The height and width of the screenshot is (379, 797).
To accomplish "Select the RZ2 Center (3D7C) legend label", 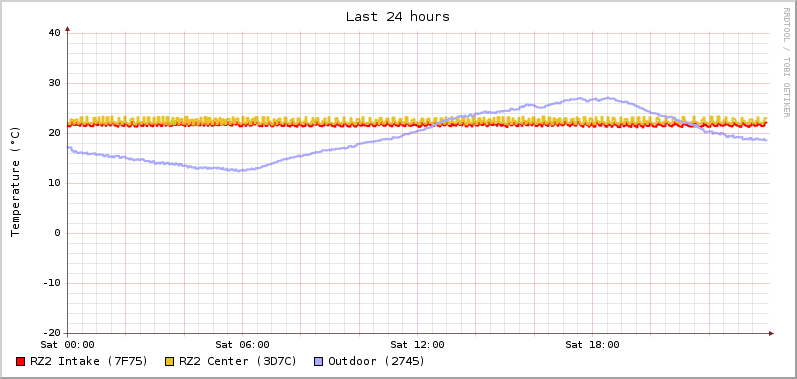I will pos(238,361).
